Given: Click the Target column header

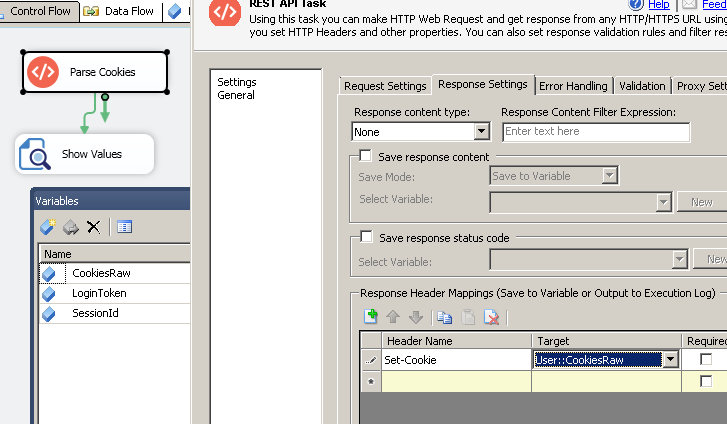Looking at the screenshot, I should click(606, 341).
